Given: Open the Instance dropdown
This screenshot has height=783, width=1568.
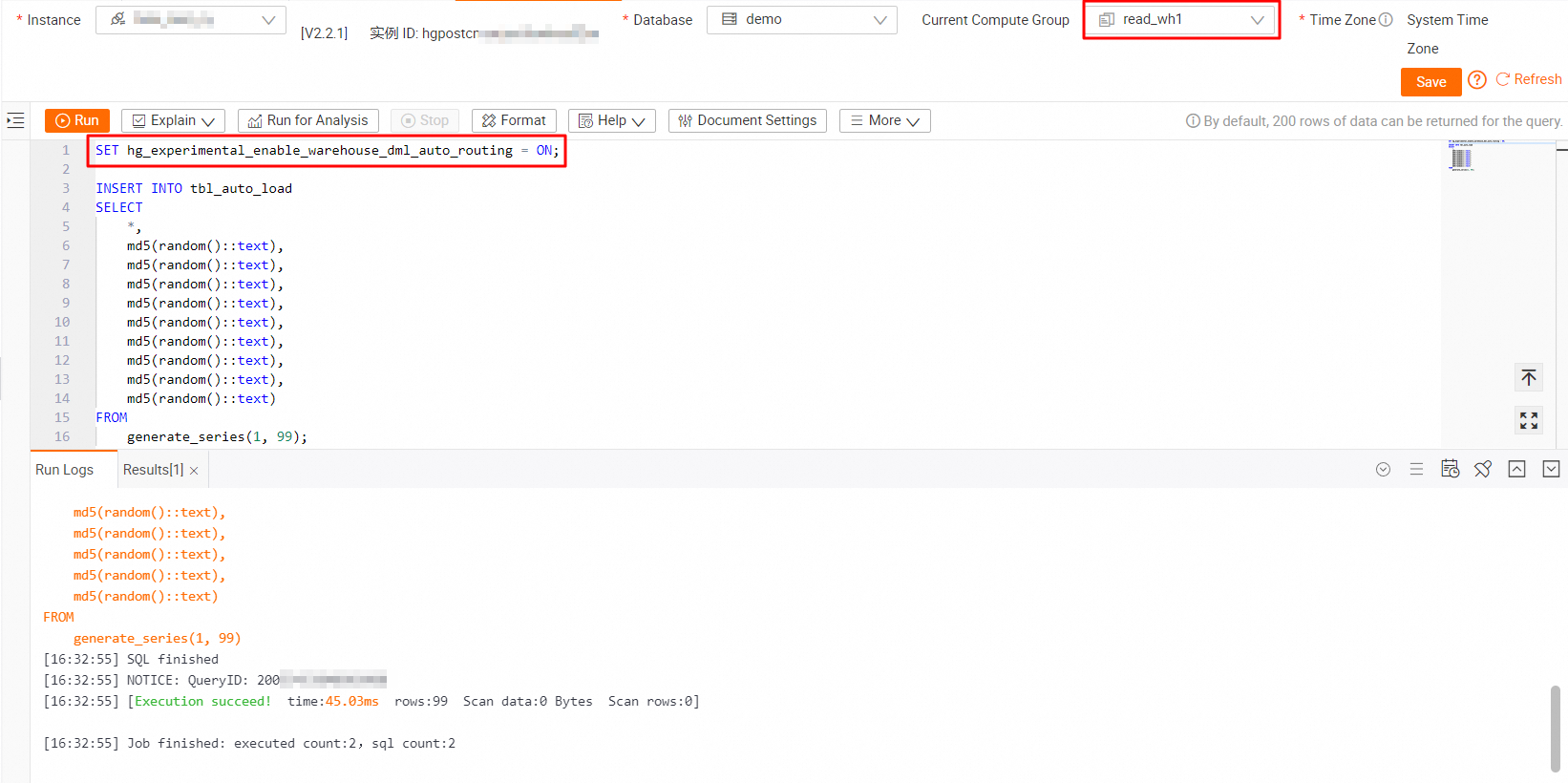Looking at the screenshot, I should tap(191, 19).
